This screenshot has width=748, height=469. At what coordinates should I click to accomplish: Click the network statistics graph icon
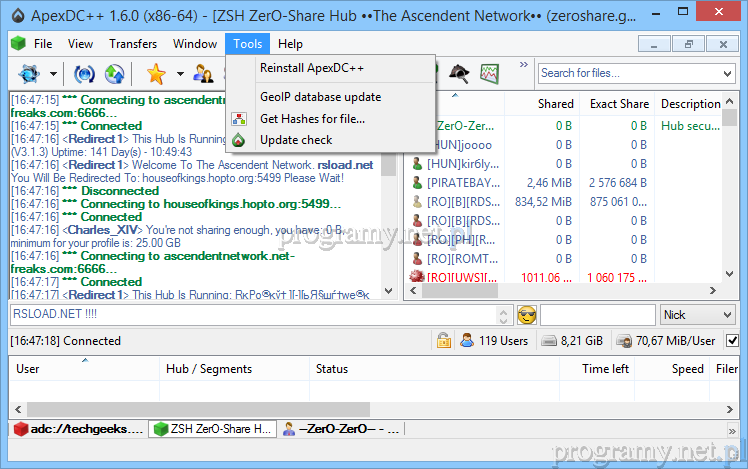(489, 73)
